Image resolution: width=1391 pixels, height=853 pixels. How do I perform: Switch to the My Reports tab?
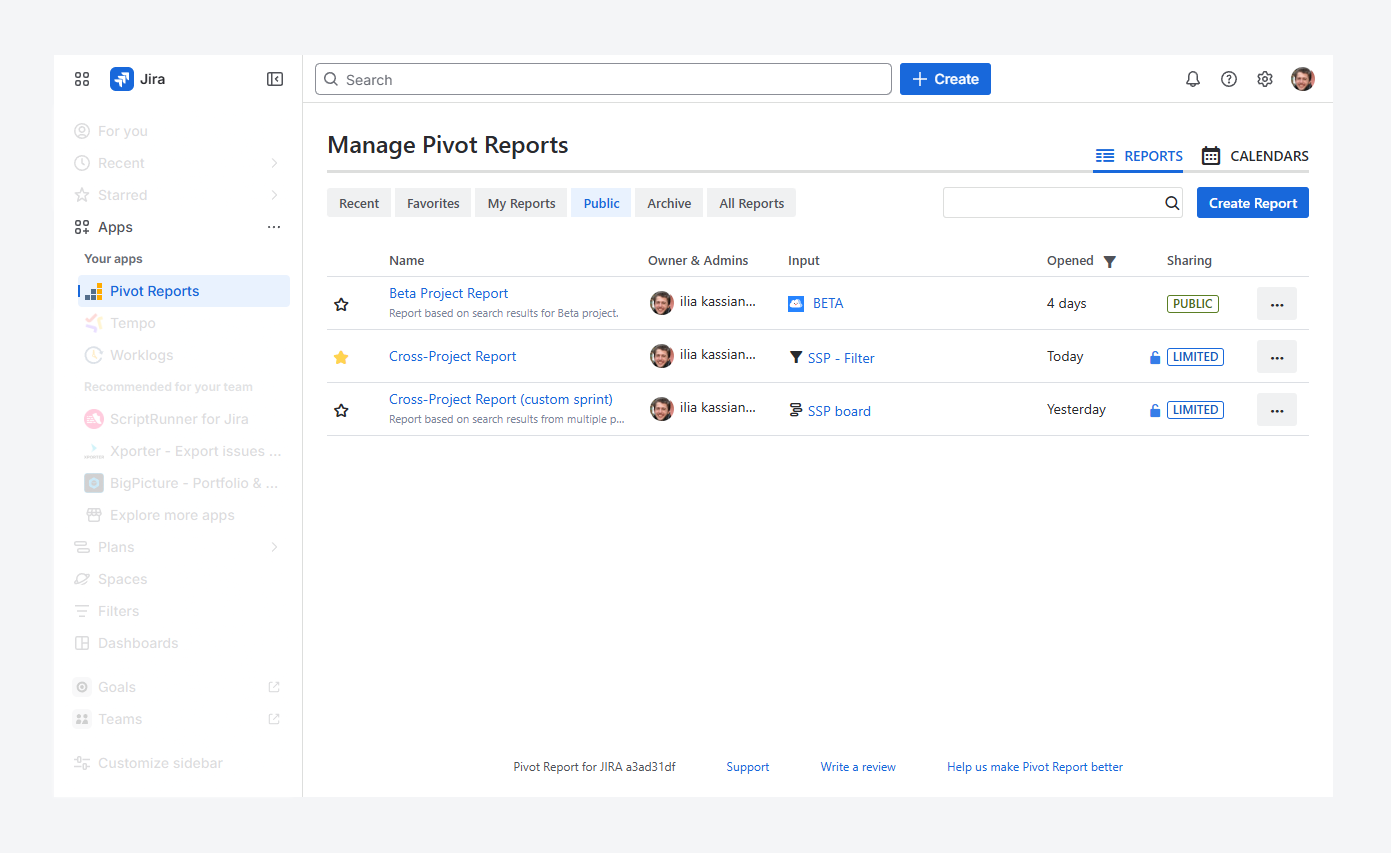(x=521, y=203)
